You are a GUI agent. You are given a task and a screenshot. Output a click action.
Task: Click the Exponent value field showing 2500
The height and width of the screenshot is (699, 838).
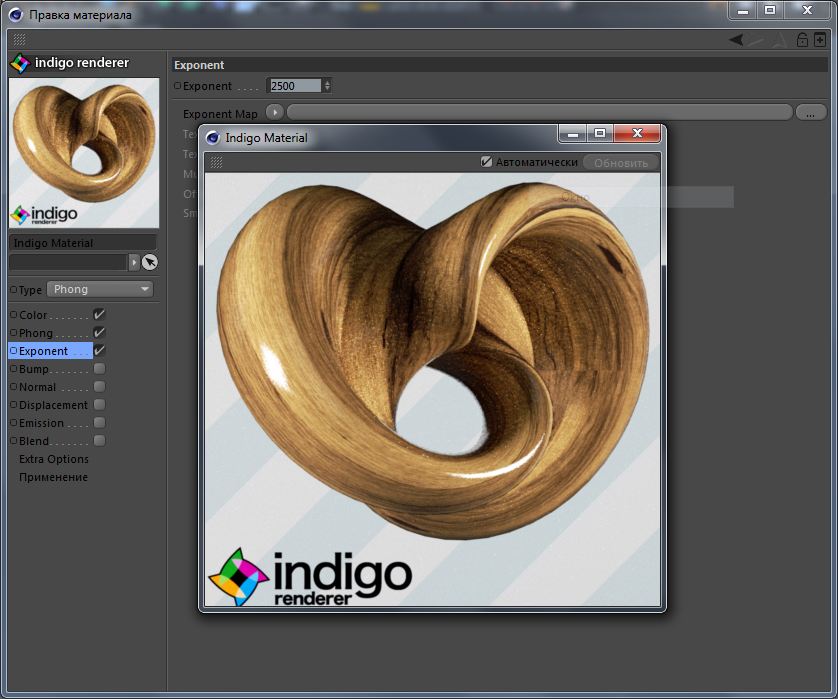tap(294, 86)
